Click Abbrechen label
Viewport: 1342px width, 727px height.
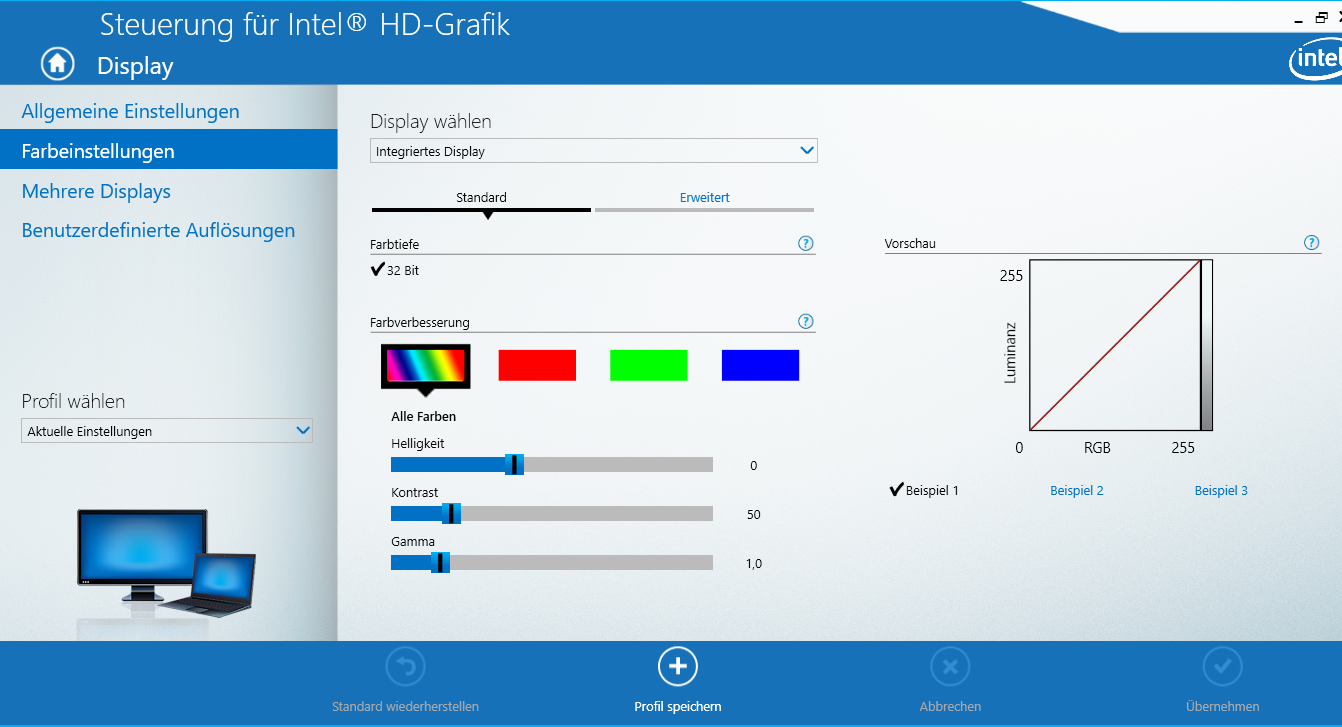click(x=950, y=706)
